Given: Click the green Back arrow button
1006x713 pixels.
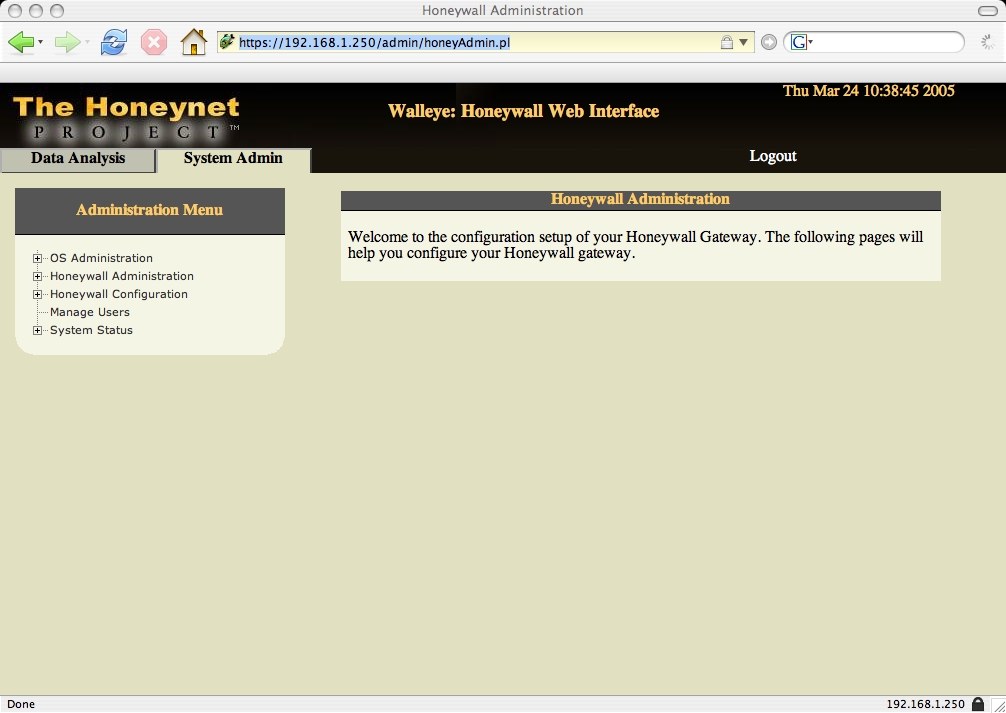Looking at the screenshot, I should coord(21,42).
